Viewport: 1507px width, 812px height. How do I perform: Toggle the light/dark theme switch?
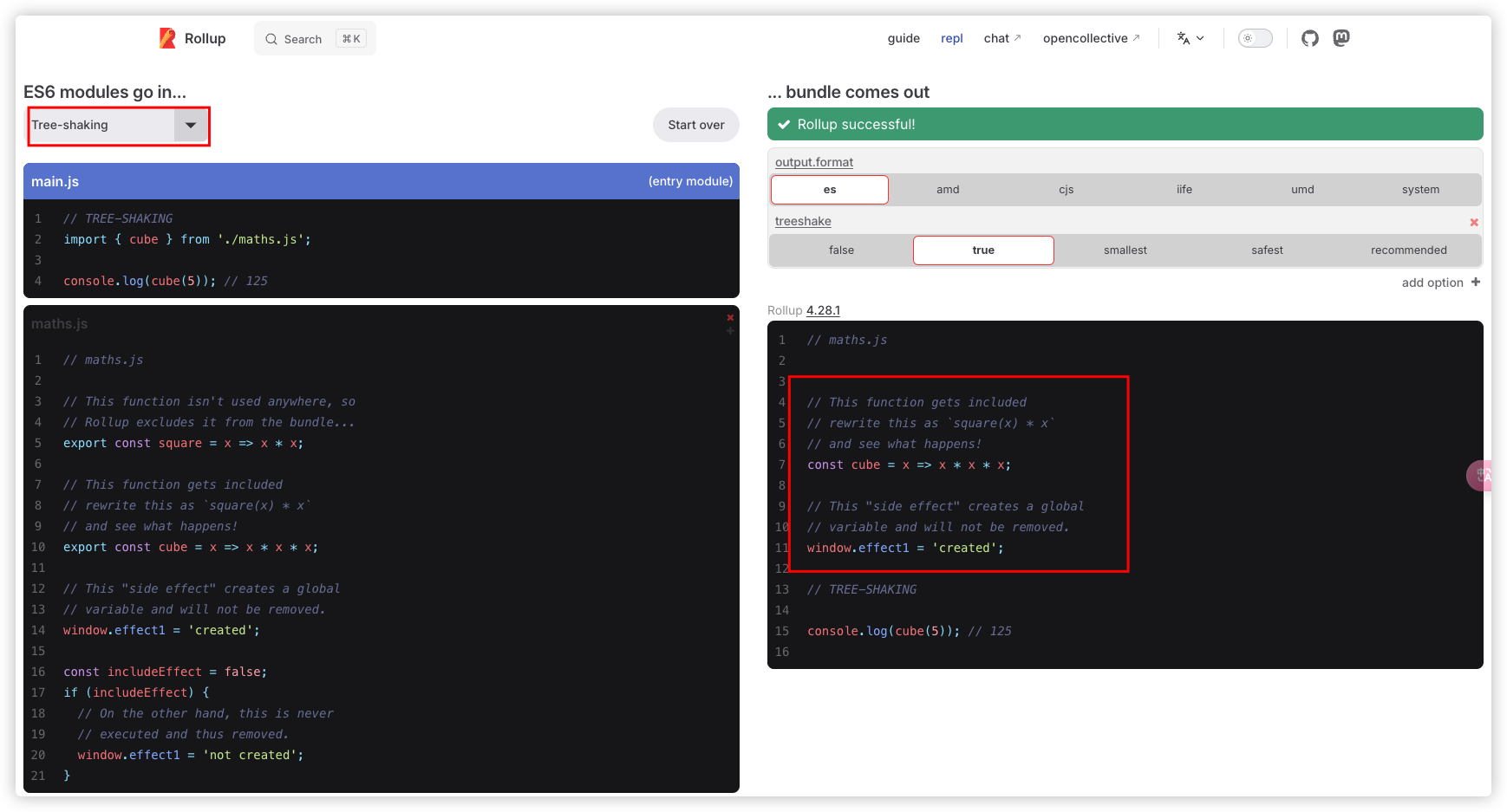(1255, 38)
